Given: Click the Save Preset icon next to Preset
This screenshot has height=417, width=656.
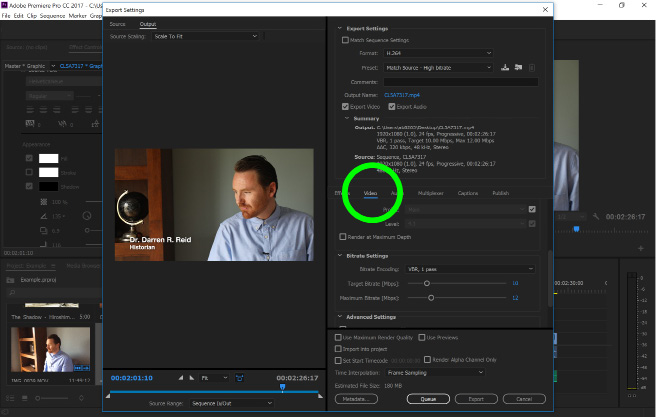Looking at the screenshot, I should (505, 67).
